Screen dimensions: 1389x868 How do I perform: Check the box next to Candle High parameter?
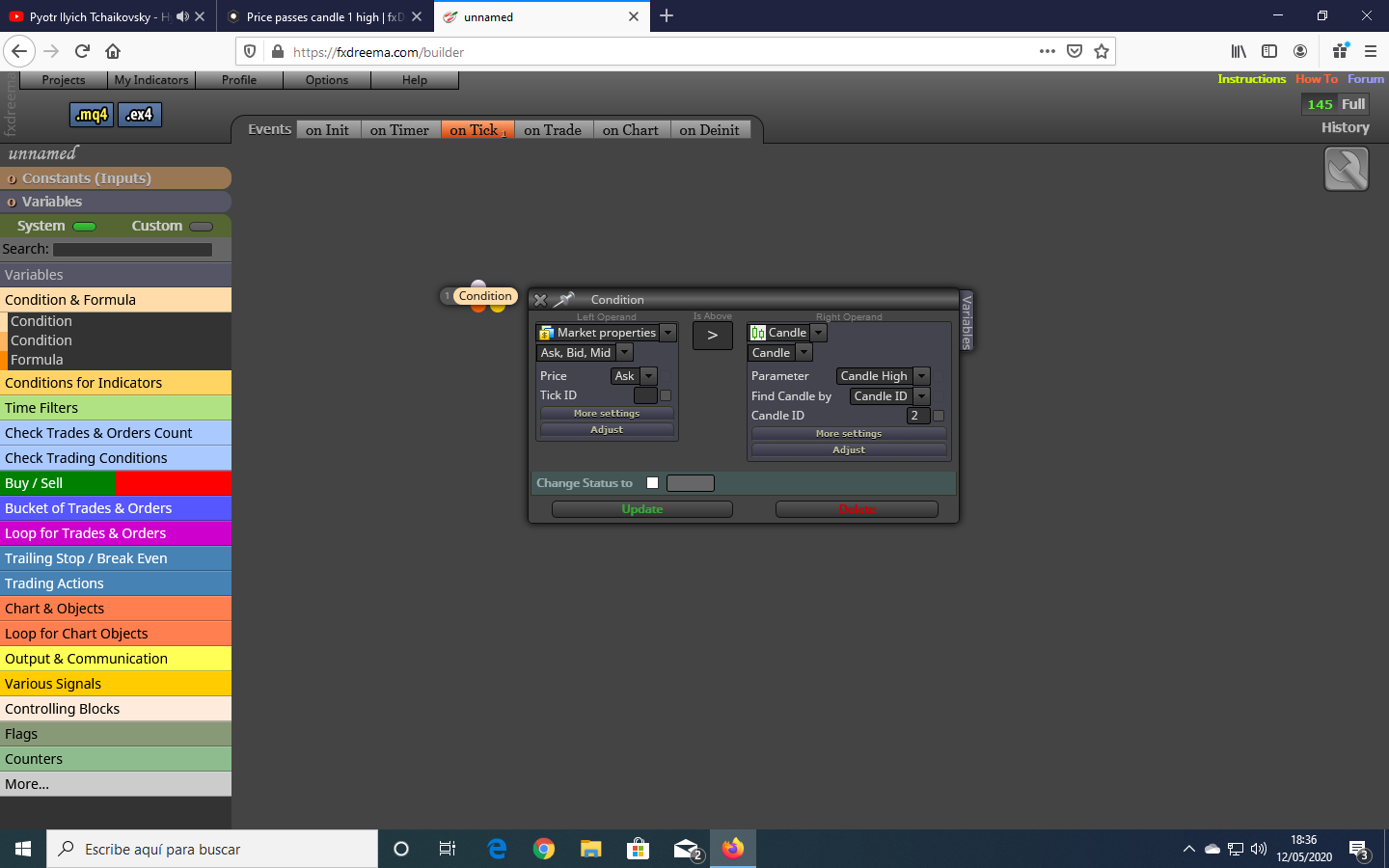(x=939, y=376)
